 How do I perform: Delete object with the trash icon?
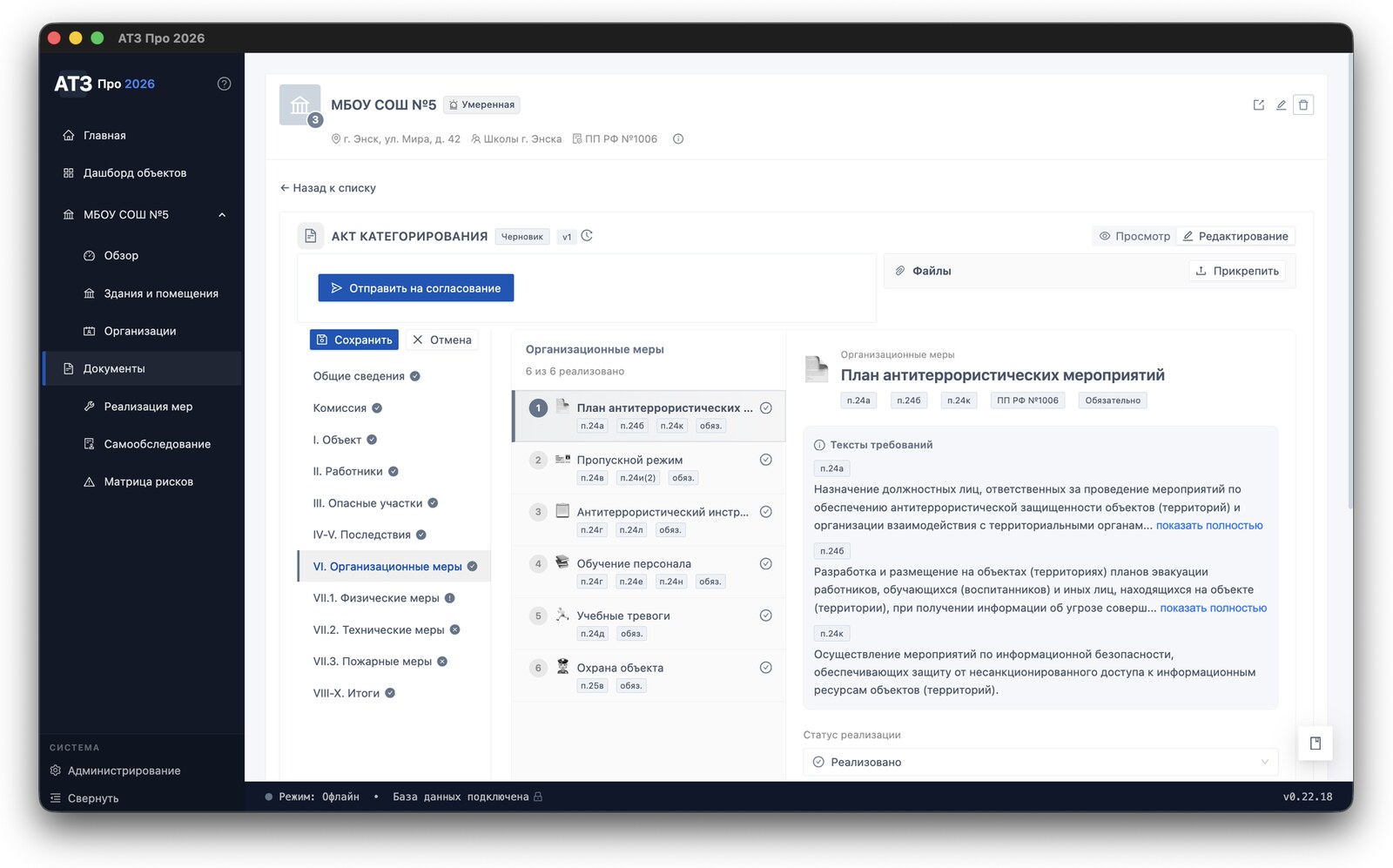click(1303, 104)
